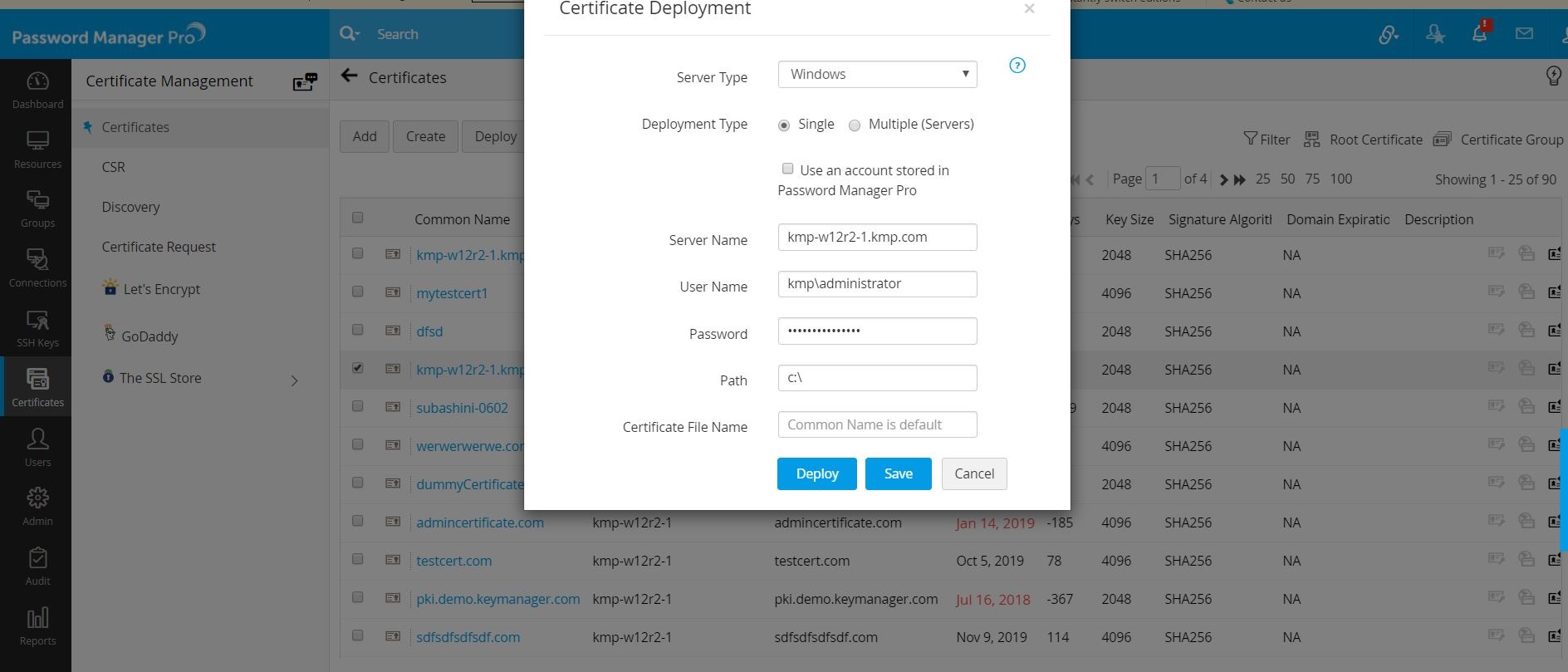The height and width of the screenshot is (672, 1568).
Task: Click the user star icon in header
Action: [x=1435, y=34]
